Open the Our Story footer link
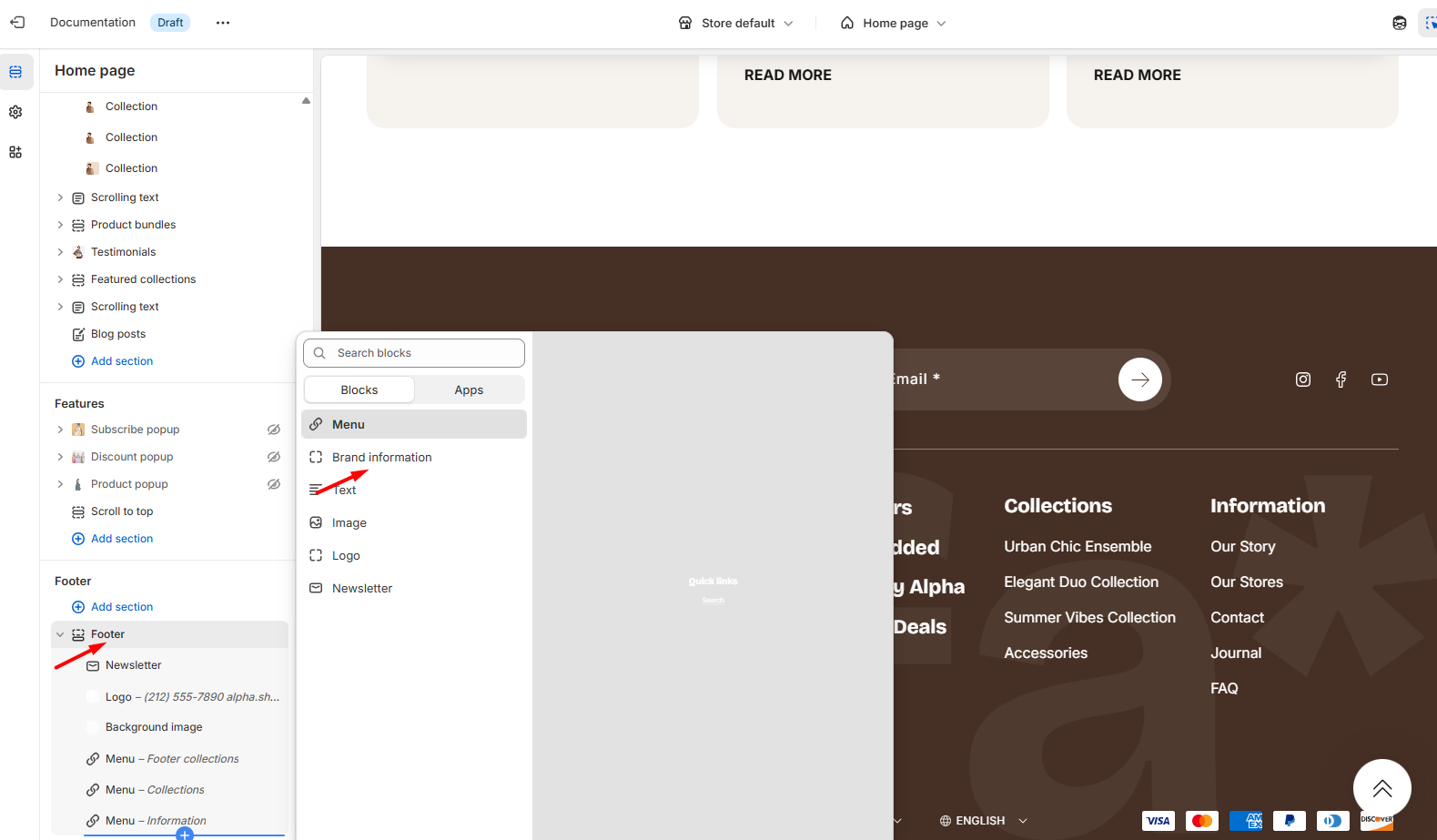 click(1243, 547)
